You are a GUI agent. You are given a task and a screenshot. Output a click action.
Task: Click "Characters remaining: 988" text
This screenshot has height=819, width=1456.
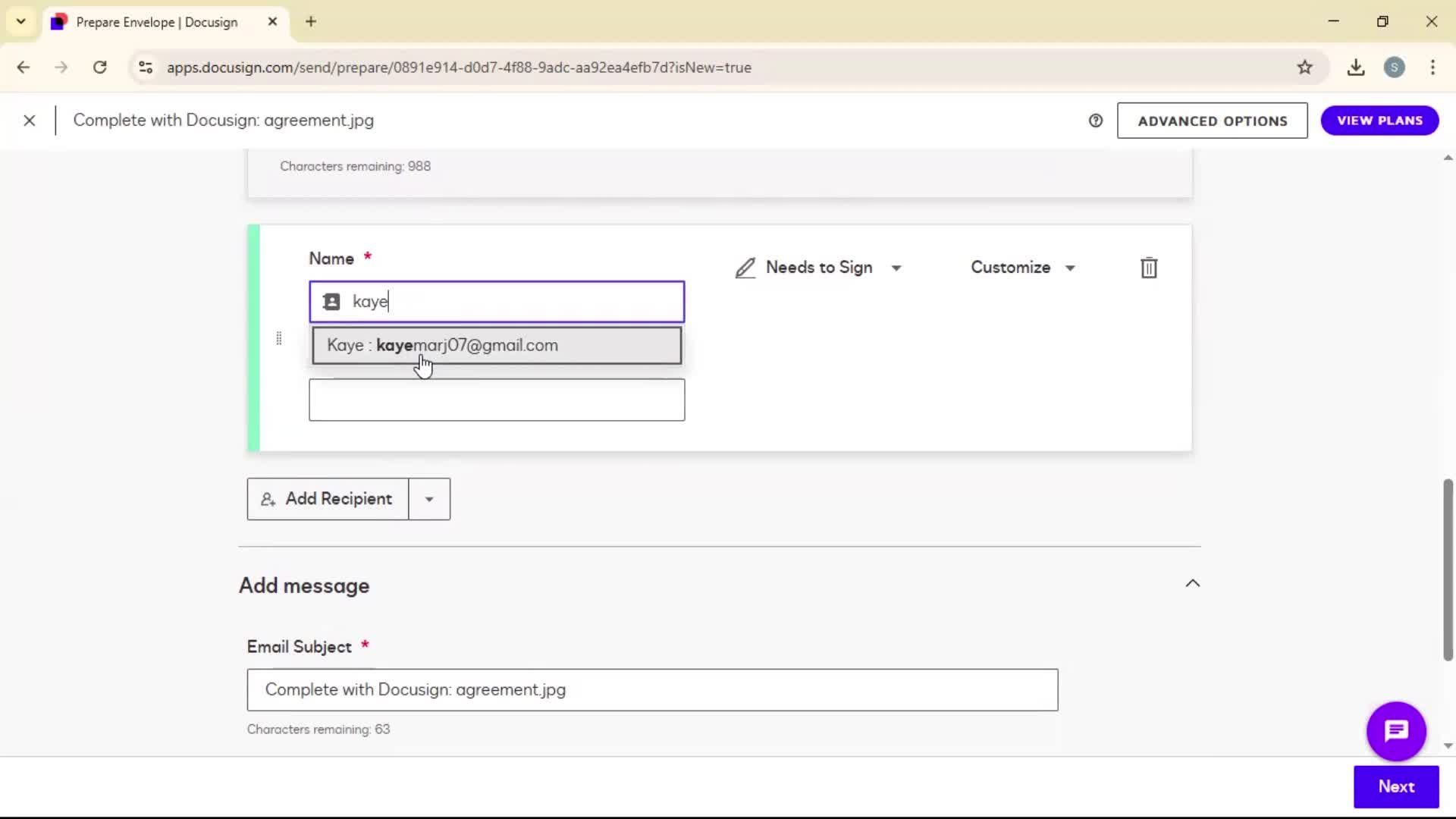(355, 166)
